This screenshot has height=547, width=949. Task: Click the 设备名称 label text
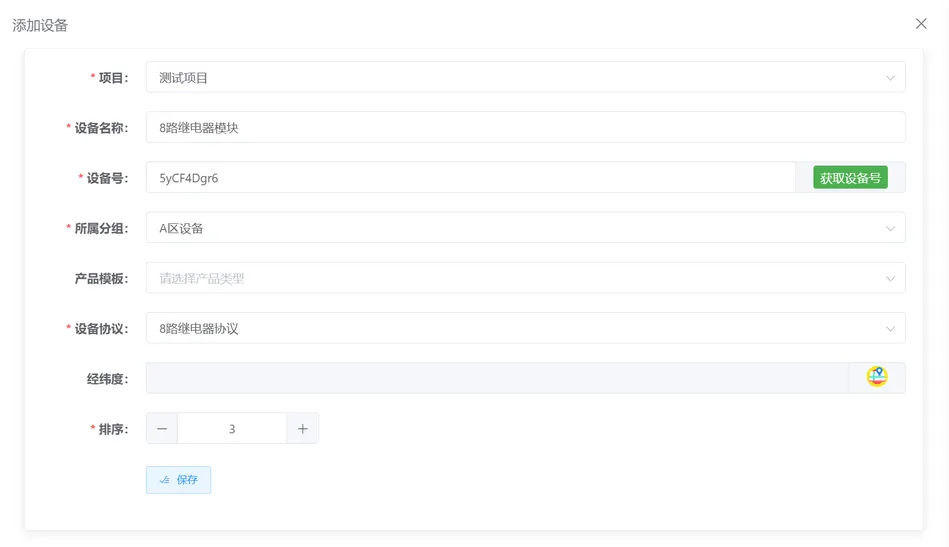(x=100, y=128)
